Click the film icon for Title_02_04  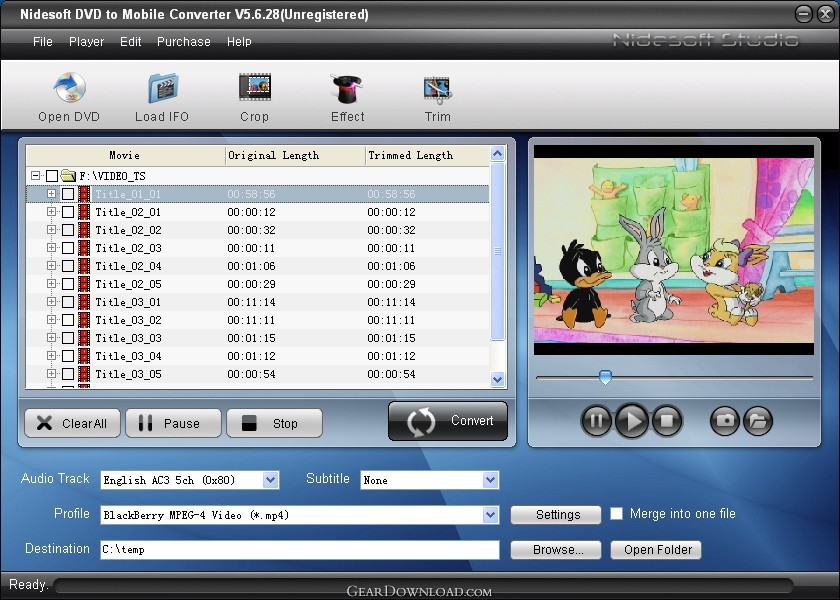(84, 266)
